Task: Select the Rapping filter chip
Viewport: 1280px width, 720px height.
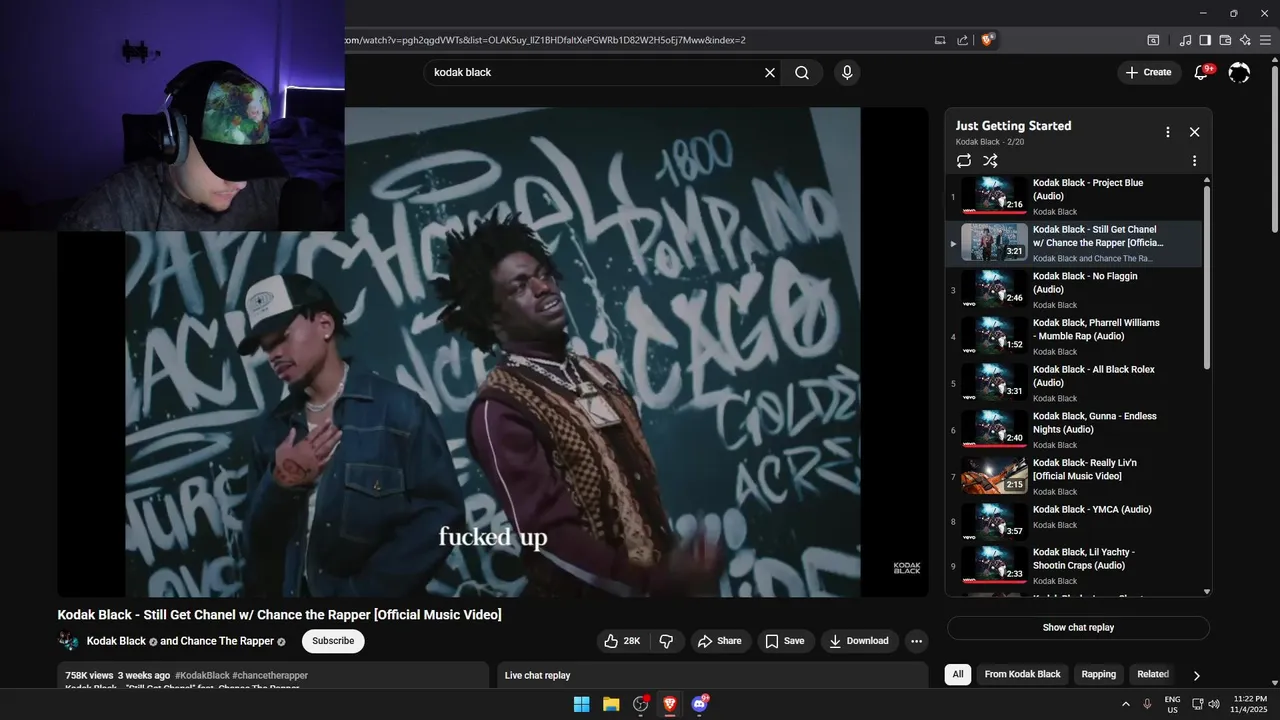Action: 1098,674
